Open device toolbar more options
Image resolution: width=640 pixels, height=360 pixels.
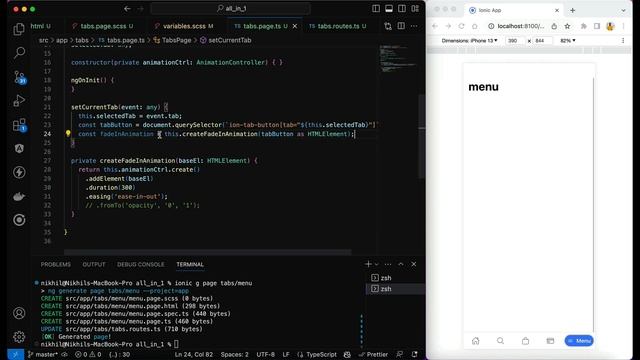(623, 41)
